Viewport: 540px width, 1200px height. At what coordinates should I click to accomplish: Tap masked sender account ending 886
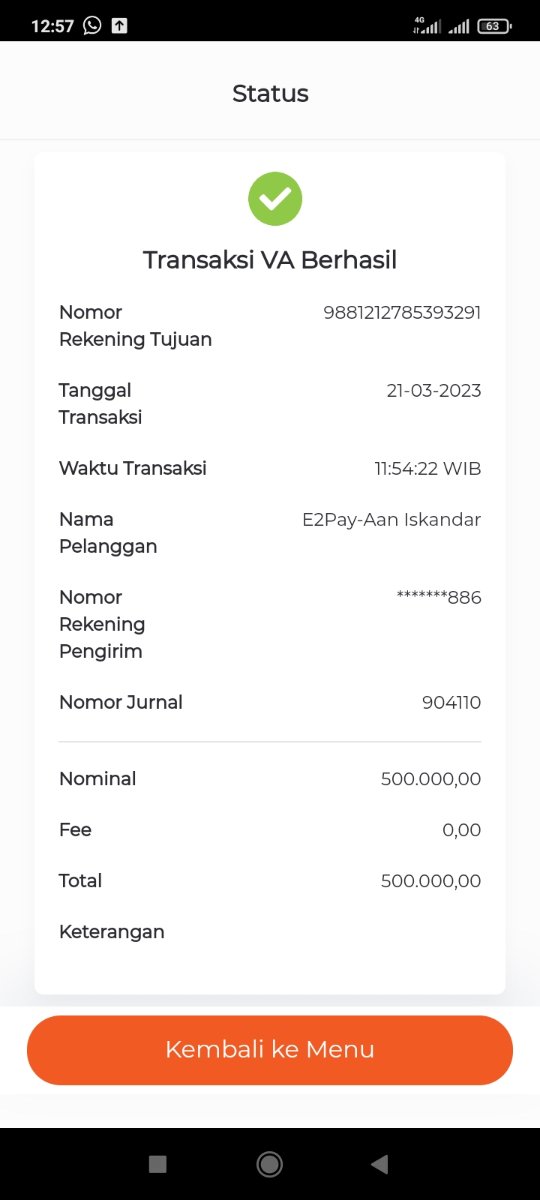pos(439,597)
